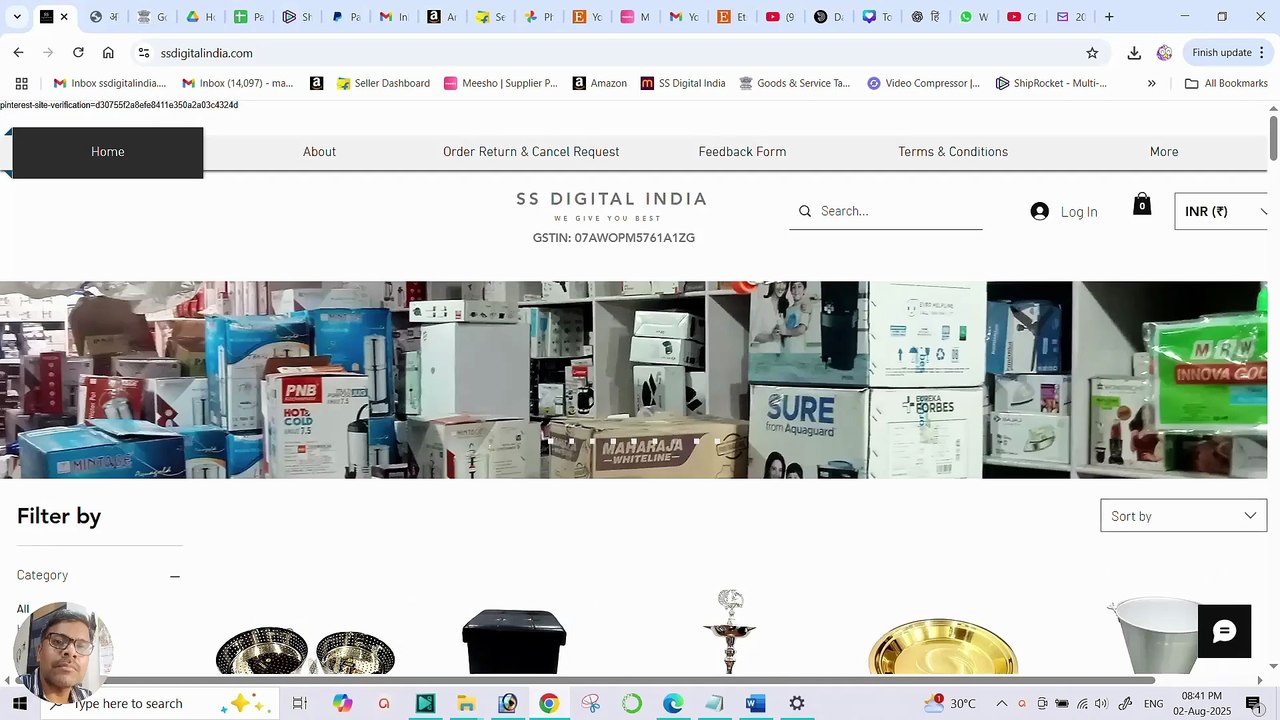Screen dimensions: 1280x720
Task: Open Microsoft Copilot on taskbar
Action: 342,704
